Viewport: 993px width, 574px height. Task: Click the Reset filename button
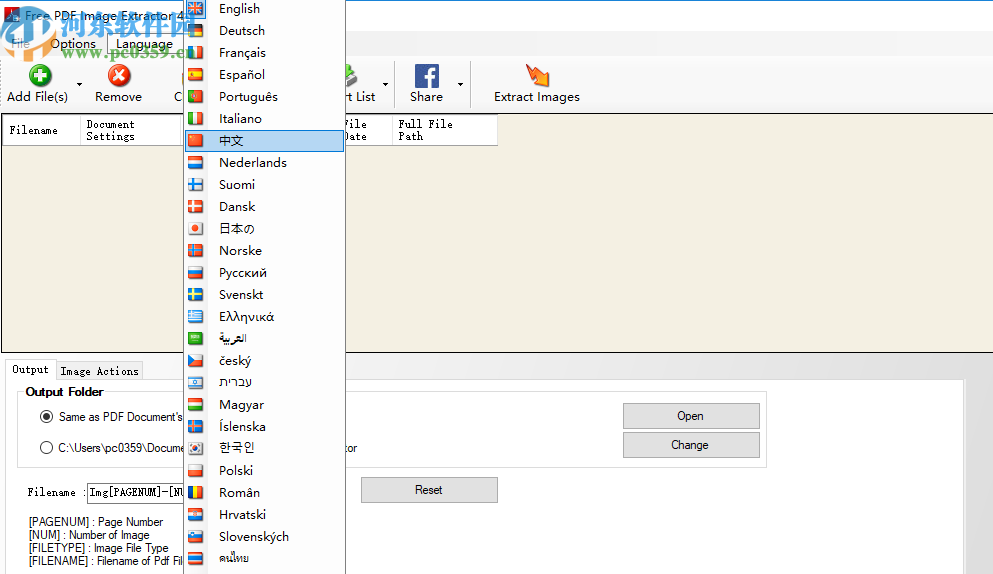coord(429,490)
